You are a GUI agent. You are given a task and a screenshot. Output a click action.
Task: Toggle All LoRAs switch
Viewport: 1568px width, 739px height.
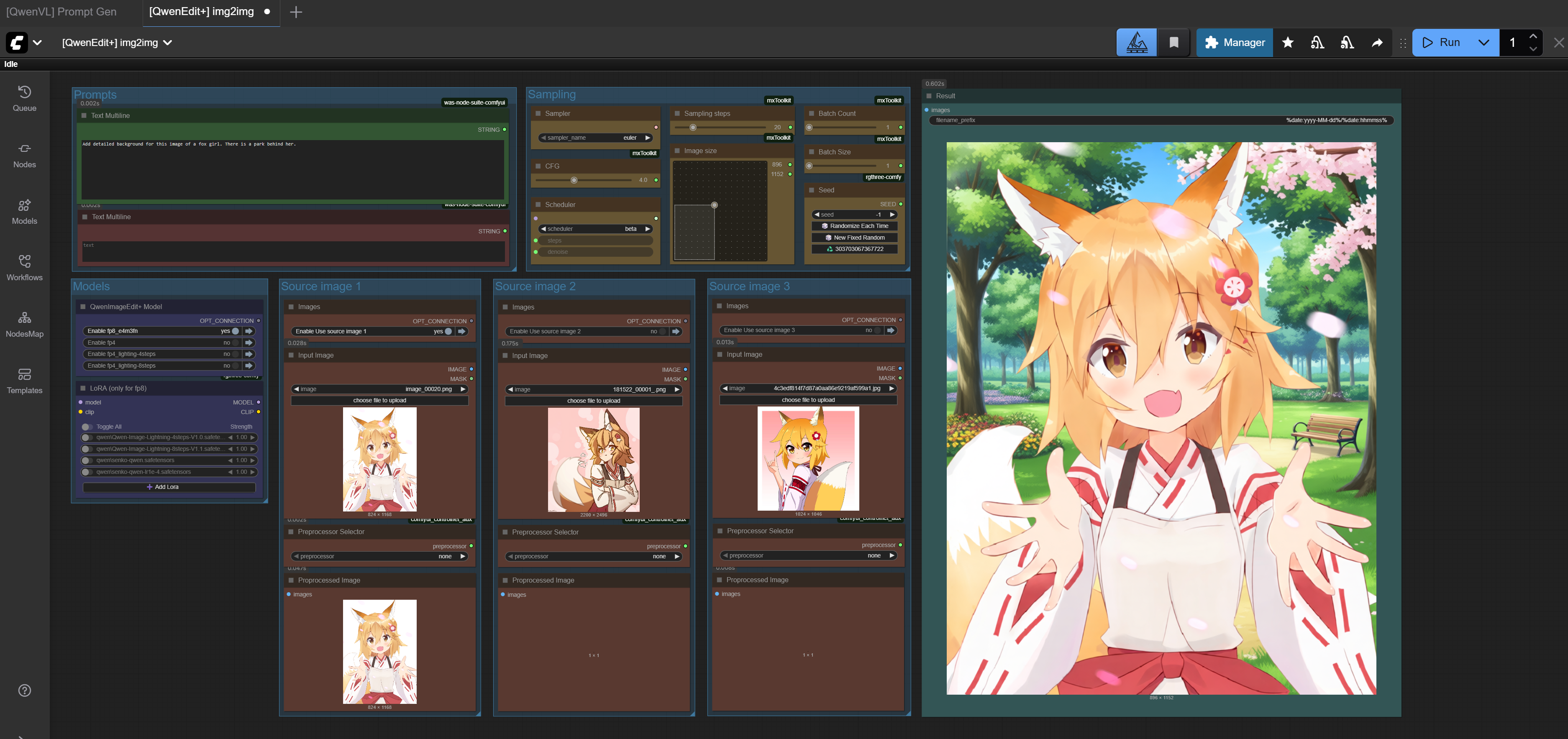click(x=87, y=427)
